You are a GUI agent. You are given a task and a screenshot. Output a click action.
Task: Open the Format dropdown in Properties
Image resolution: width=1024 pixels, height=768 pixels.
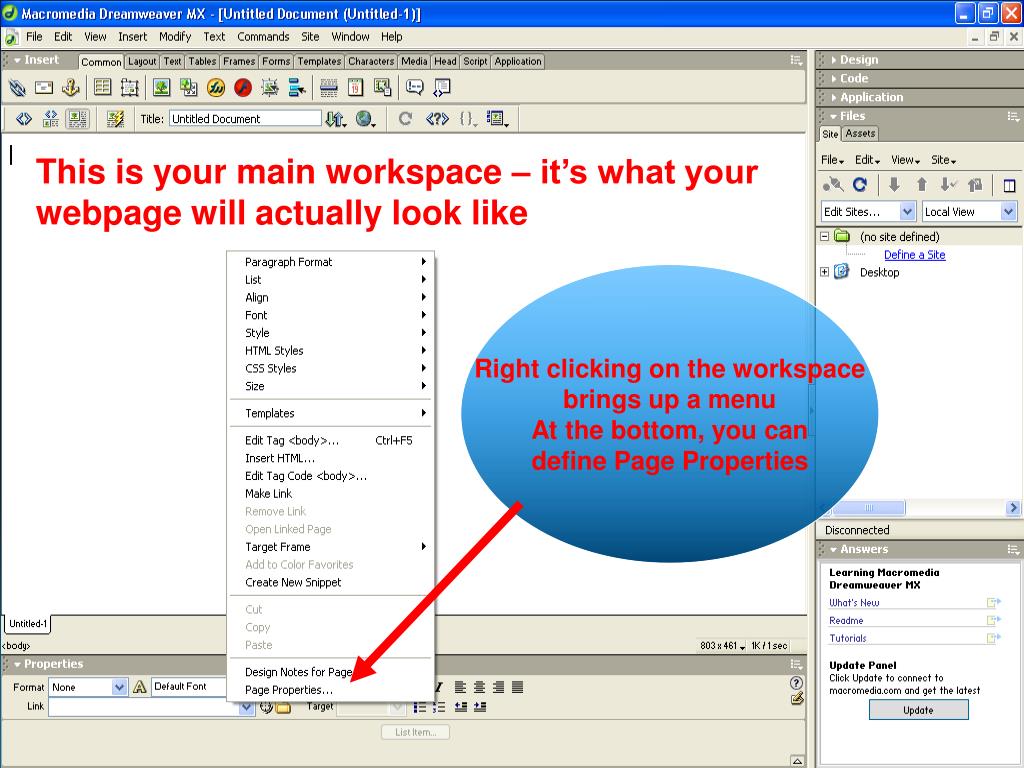(x=88, y=687)
